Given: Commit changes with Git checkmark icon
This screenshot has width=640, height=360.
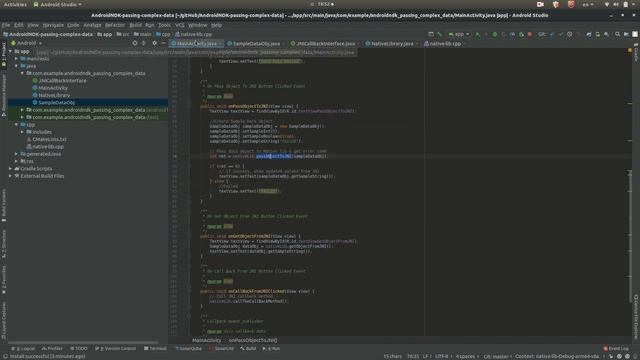Looking at the screenshot, I should (561, 35).
